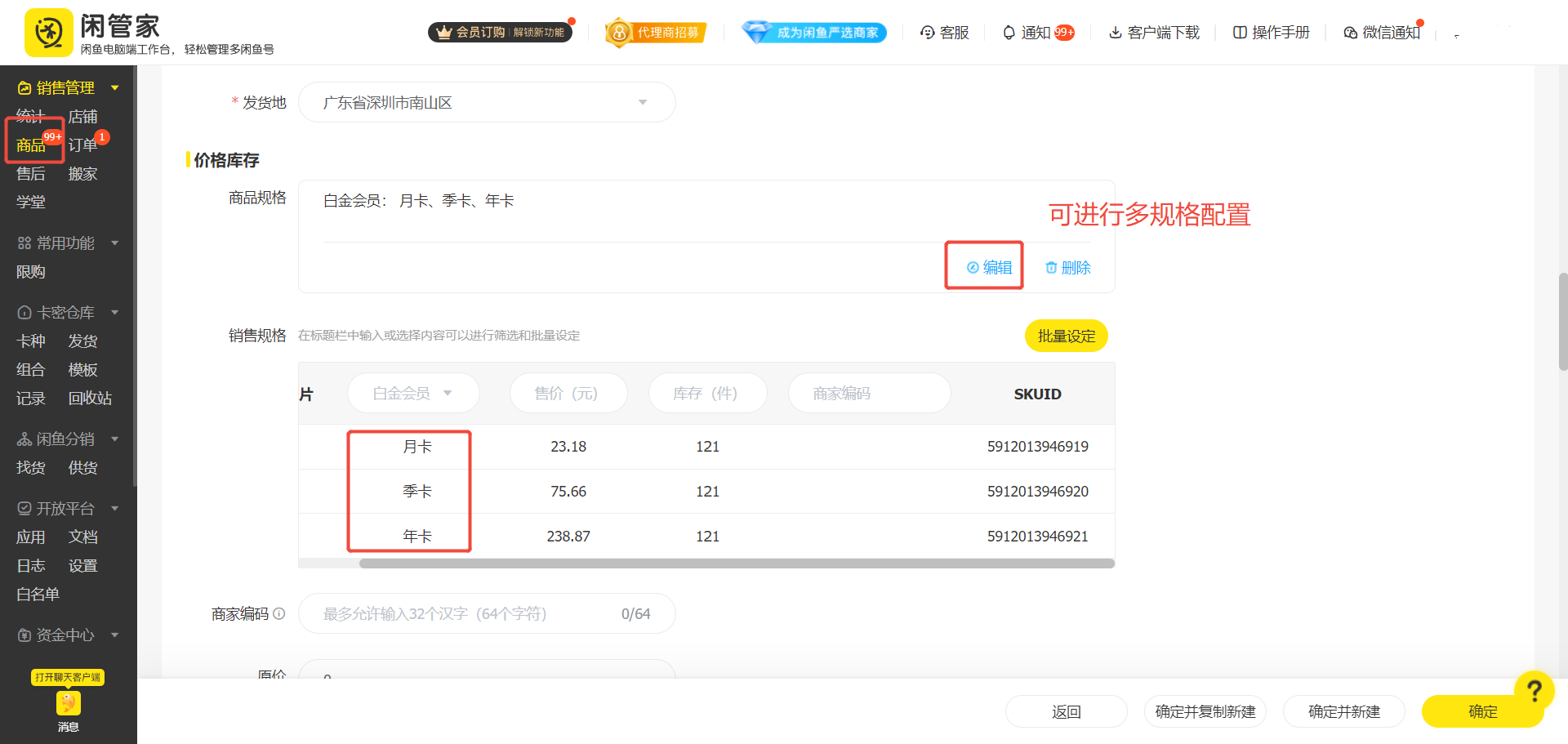Image resolution: width=1568 pixels, height=744 pixels.
Task: Confirm by clicking the 确定 button
Action: [1482, 711]
